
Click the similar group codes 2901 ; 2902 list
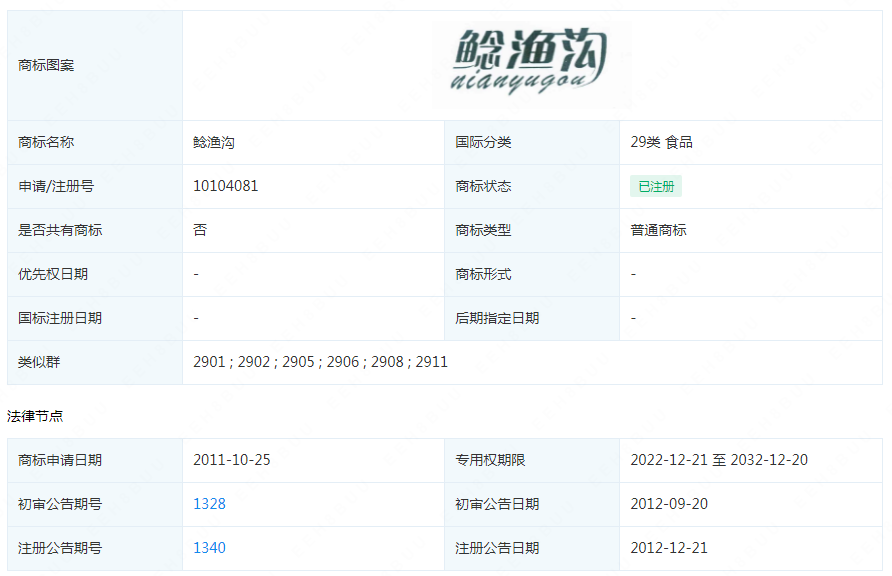(x=320, y=362)
